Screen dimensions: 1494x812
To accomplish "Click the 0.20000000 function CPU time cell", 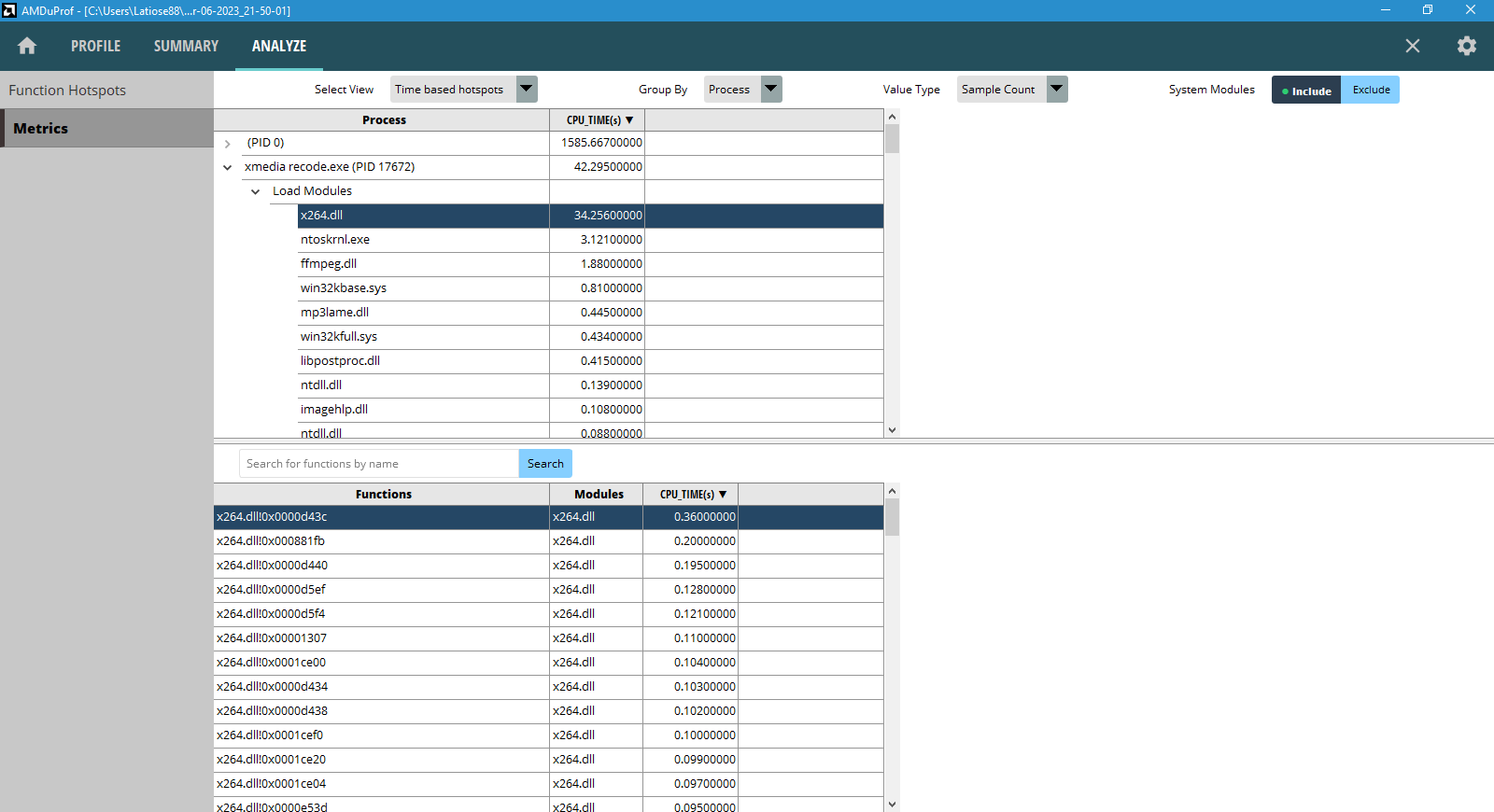I will (691, 541).
